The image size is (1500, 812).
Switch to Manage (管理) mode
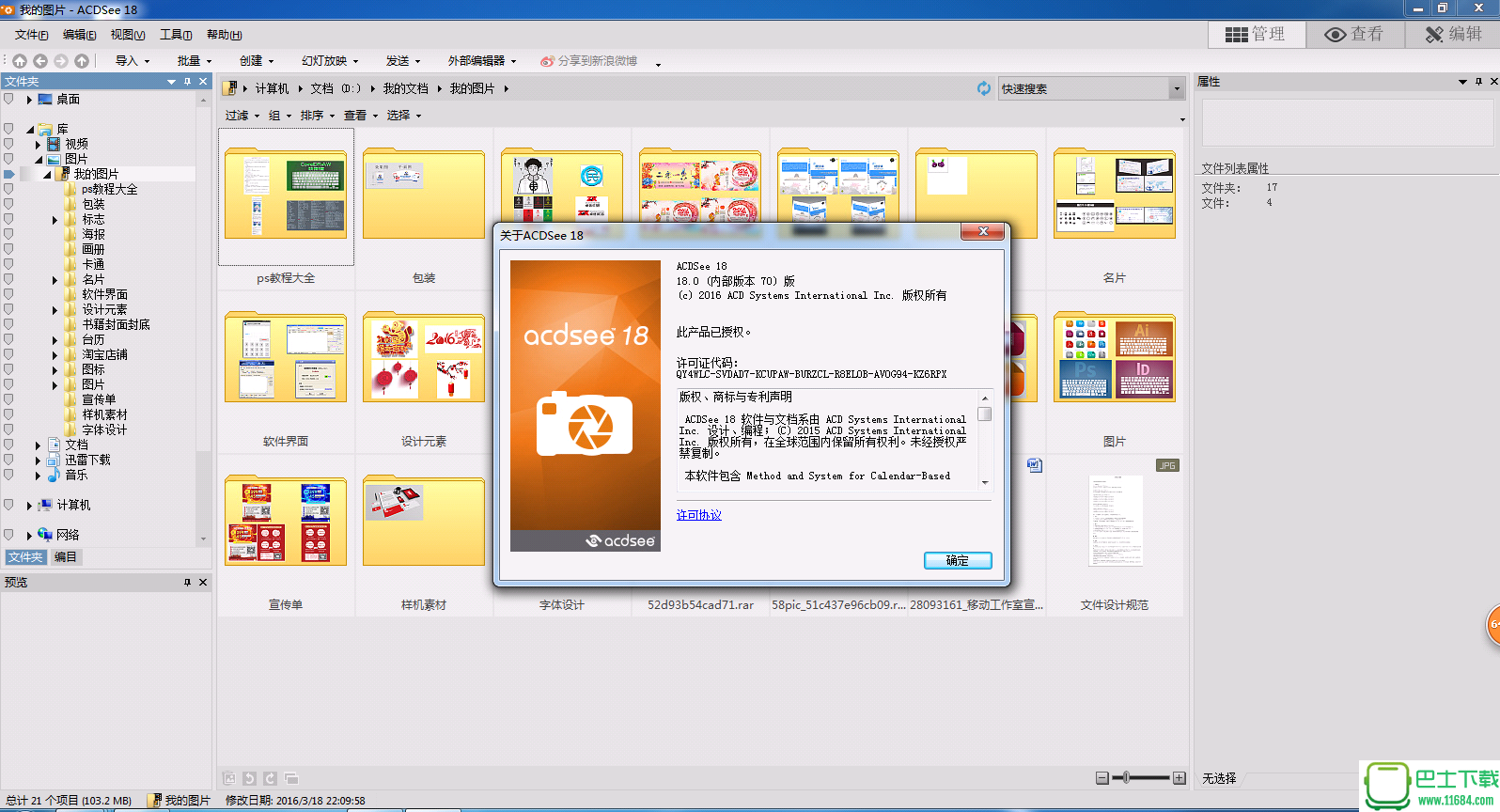[x=1257, y=35]
